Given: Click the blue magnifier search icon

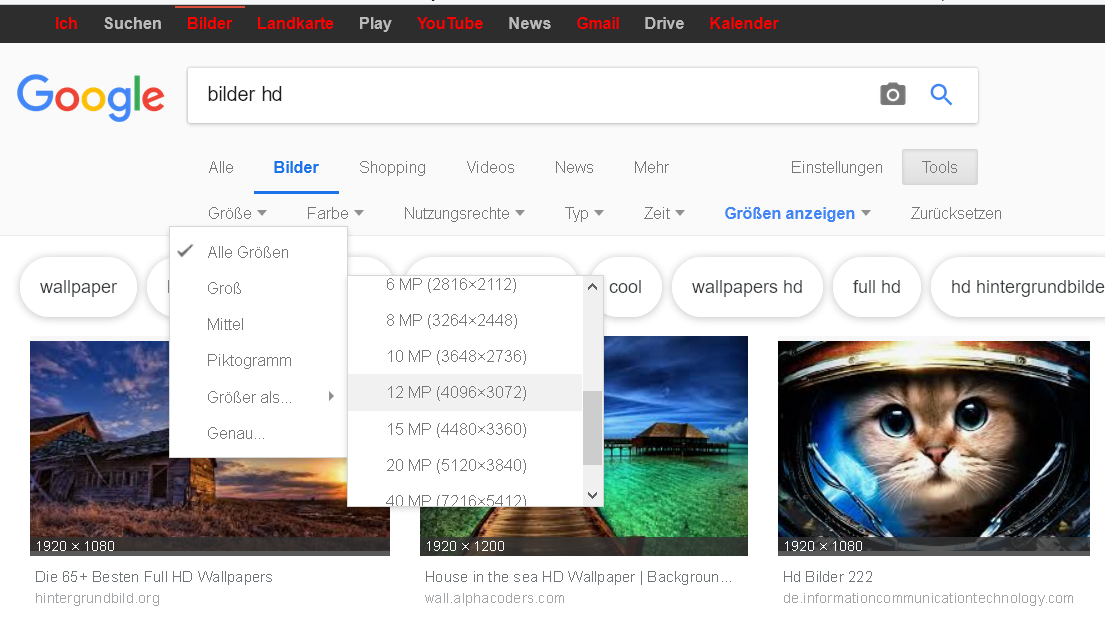Looking at the screenshot, I should [941, 95].
